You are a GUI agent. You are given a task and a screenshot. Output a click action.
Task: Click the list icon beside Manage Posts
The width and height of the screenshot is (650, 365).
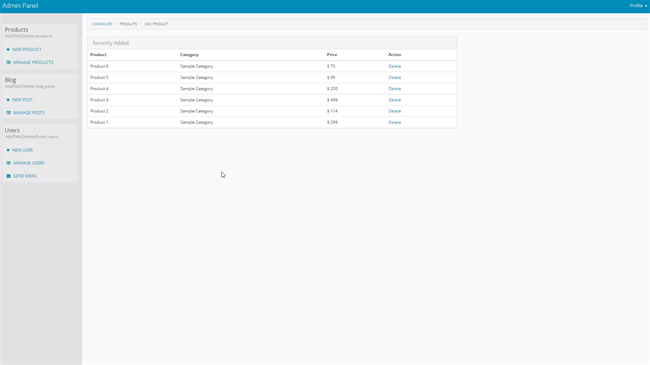coord(8,112)
